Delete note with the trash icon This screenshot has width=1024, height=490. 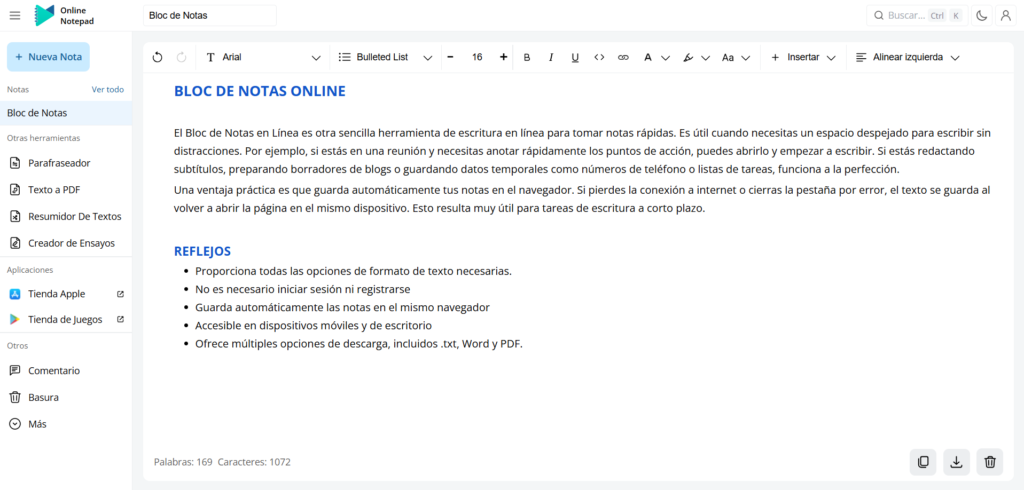pyautogui.click(x=989, y=462)
